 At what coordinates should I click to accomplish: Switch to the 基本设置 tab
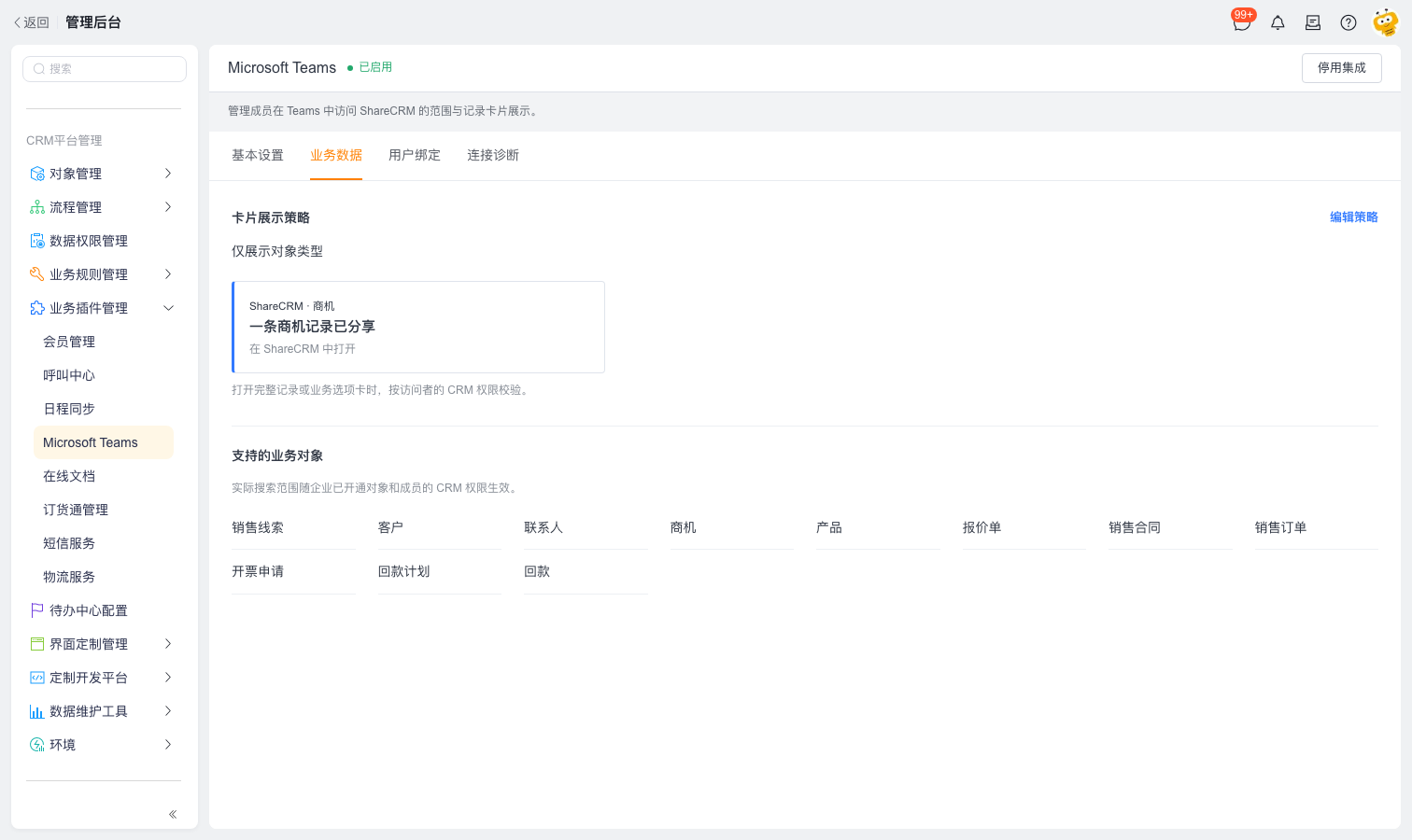(258, 155)
